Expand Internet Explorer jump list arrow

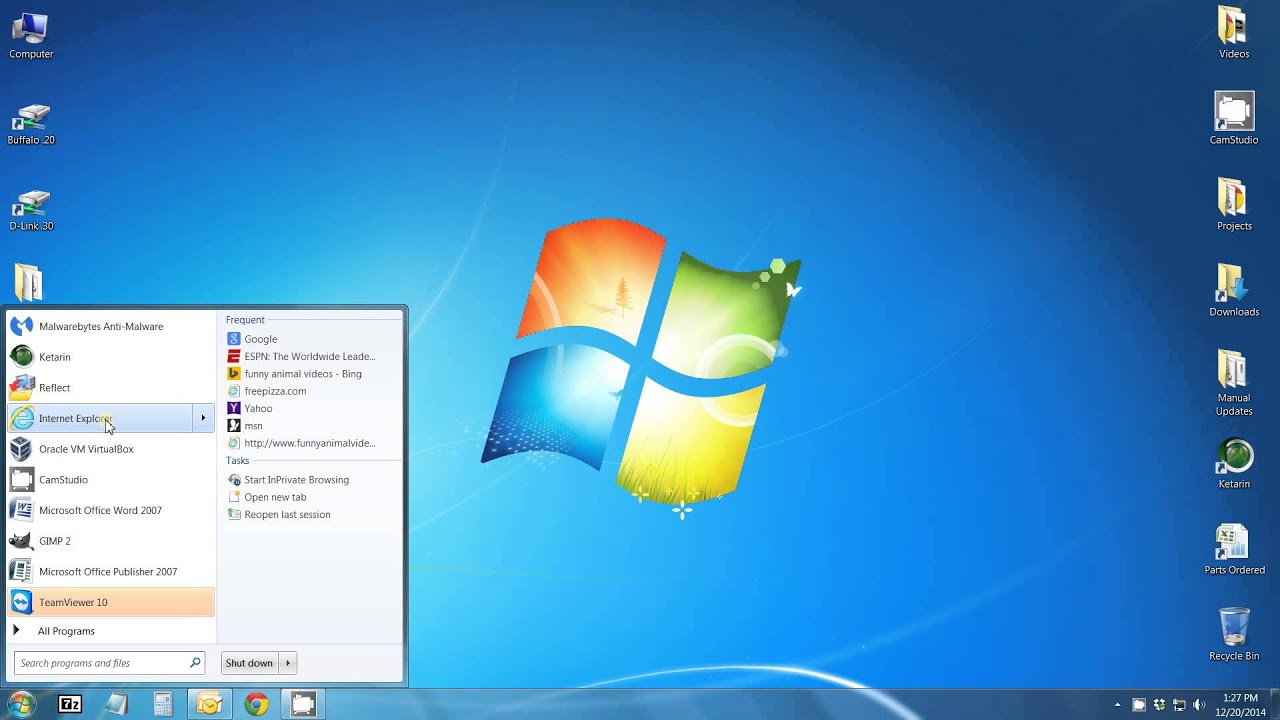pos(203,418)
